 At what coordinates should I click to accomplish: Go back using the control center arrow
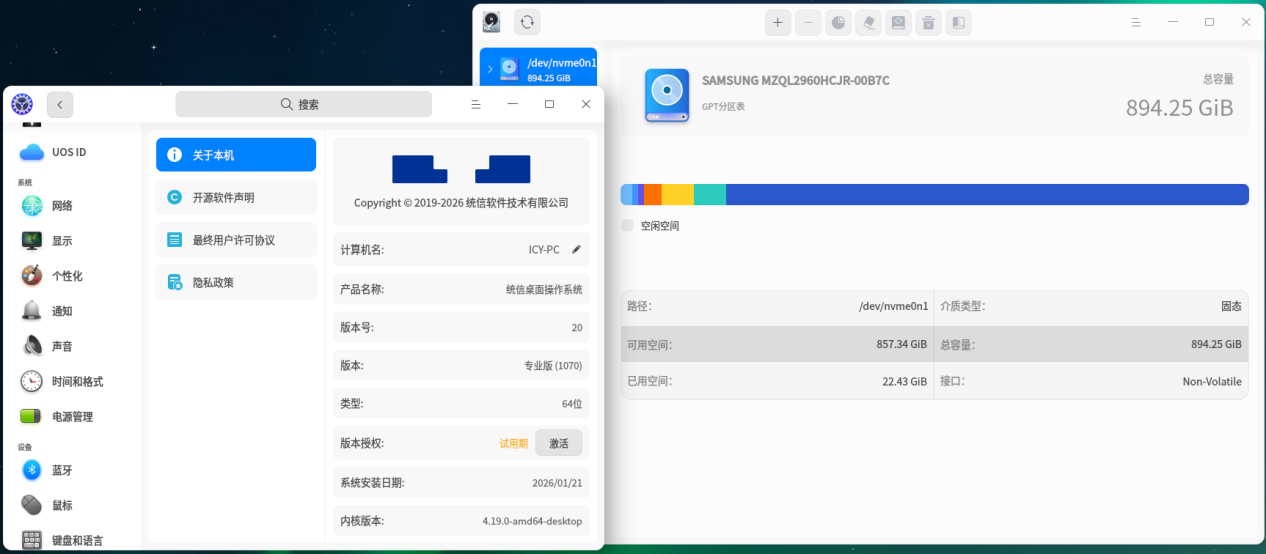[60, 104]
